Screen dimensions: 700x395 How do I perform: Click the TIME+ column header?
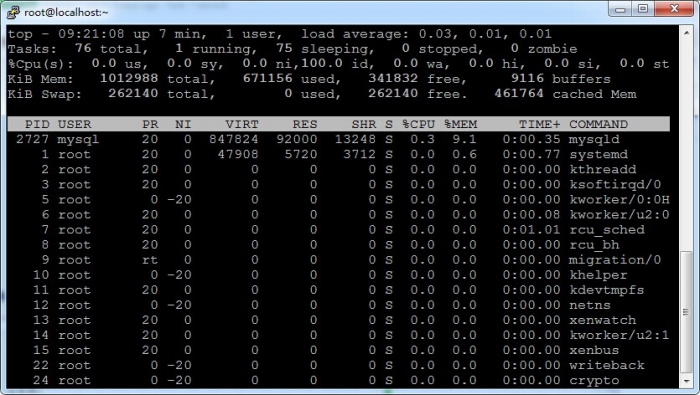pyautogui.click(x=539, y=124)
